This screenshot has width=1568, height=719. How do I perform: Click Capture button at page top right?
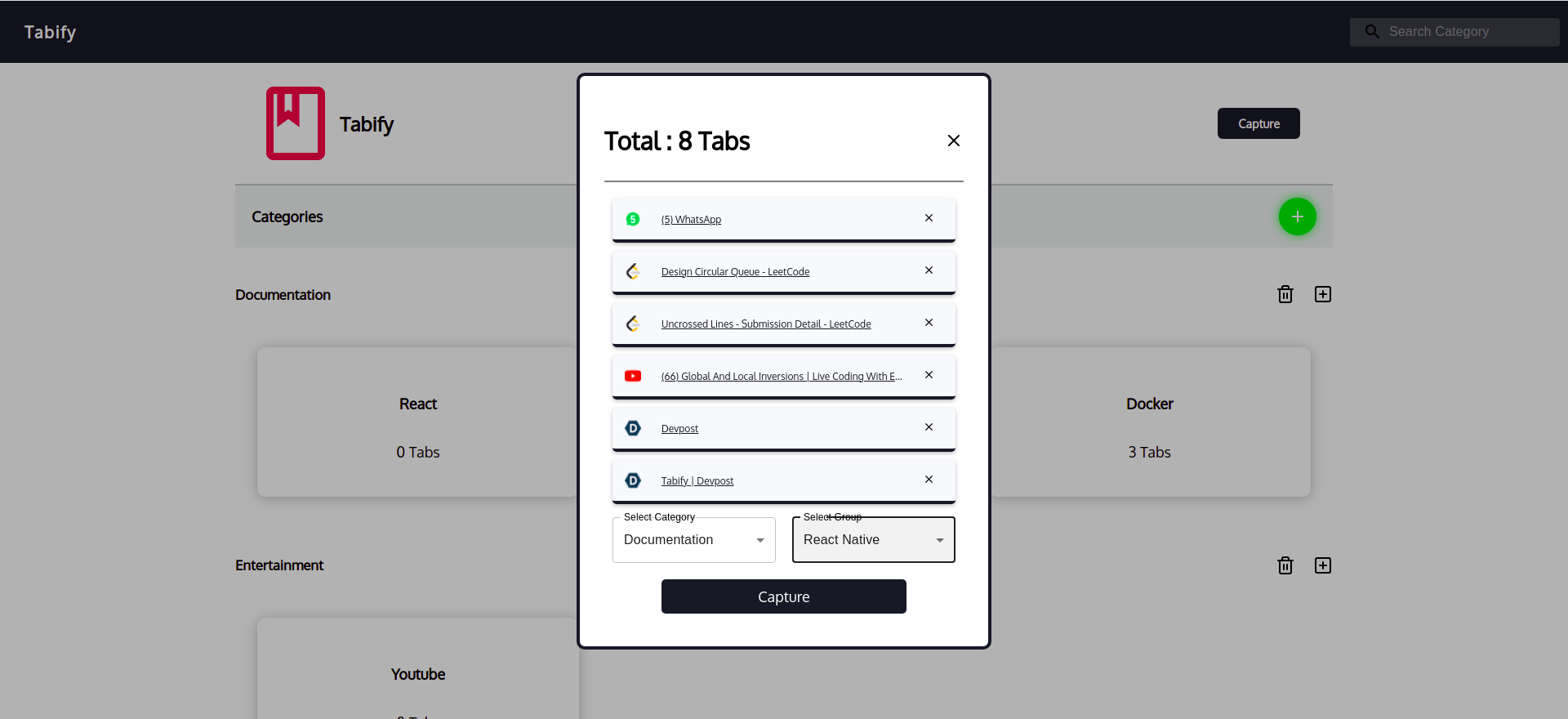[1258, 123]
